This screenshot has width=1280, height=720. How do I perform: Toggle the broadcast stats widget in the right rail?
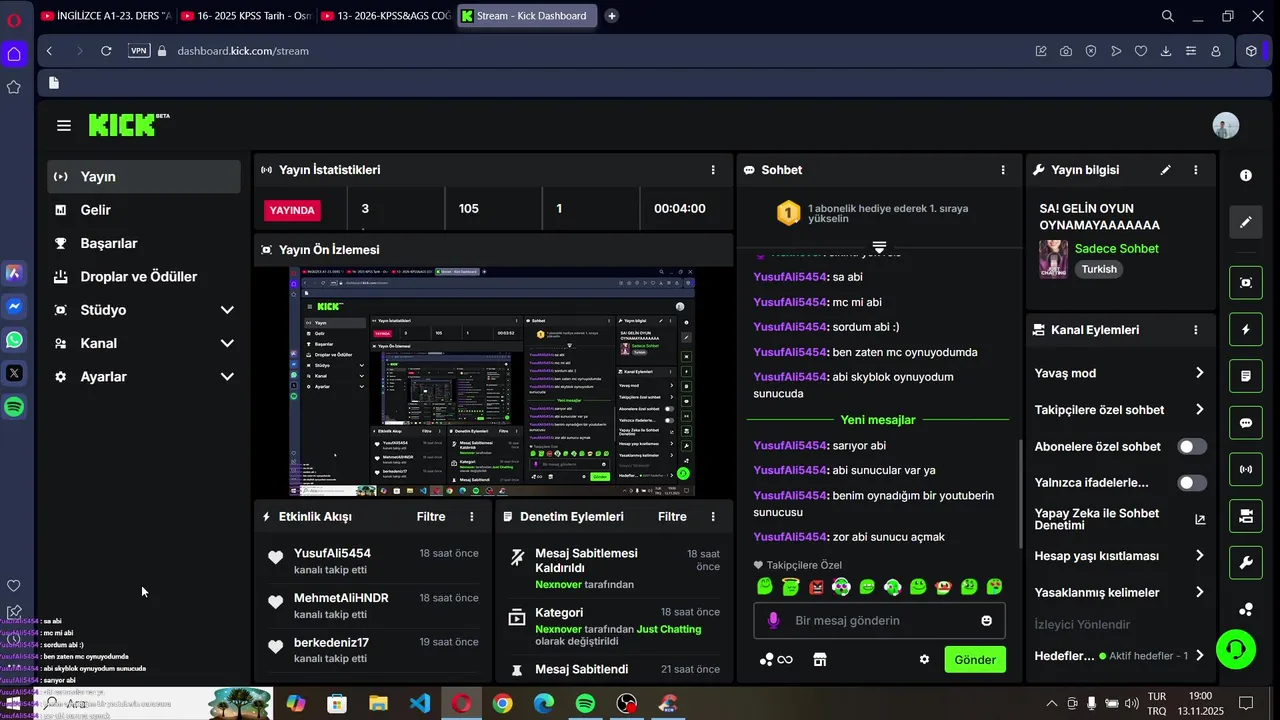click(x=1246, y=469)
